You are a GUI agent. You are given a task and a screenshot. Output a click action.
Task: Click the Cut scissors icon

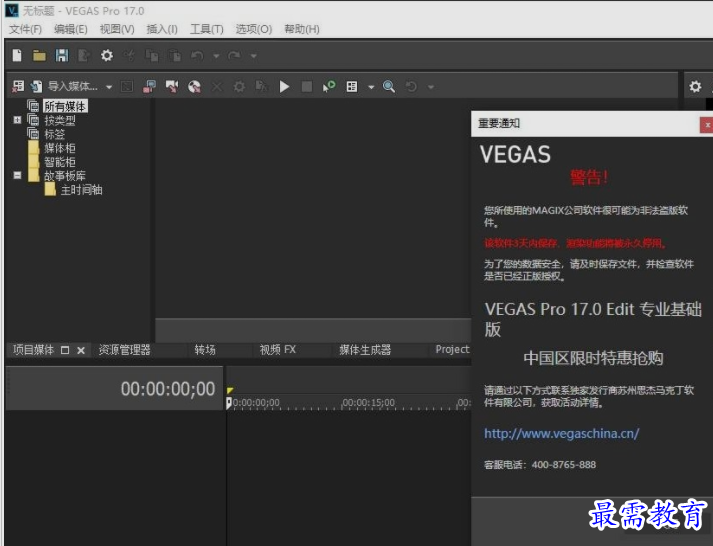(x=130, y=55)
